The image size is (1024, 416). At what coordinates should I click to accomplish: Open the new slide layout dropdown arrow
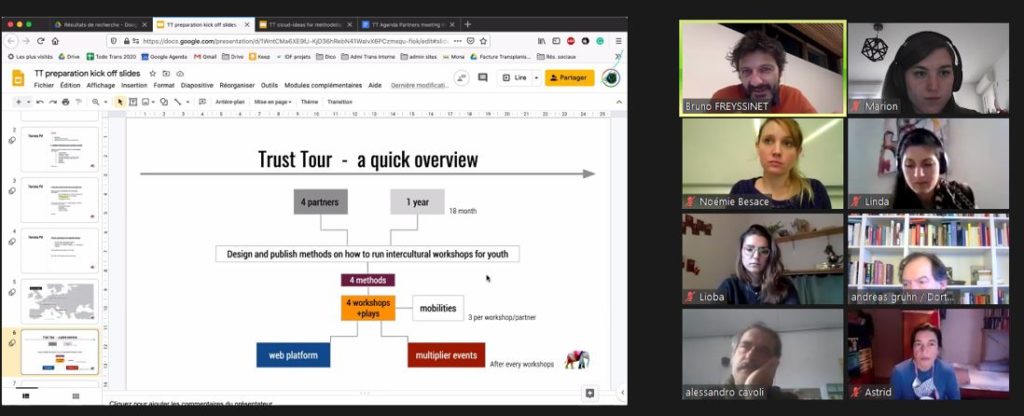tap(27, 102)
